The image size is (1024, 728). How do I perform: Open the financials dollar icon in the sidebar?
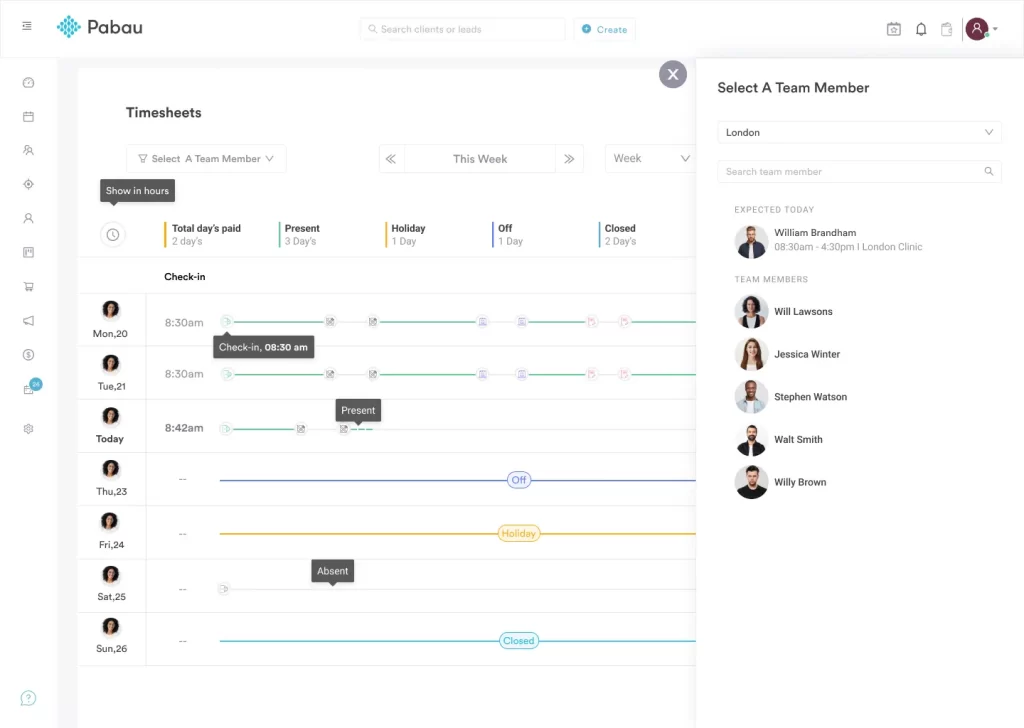[x=28, y=354]
